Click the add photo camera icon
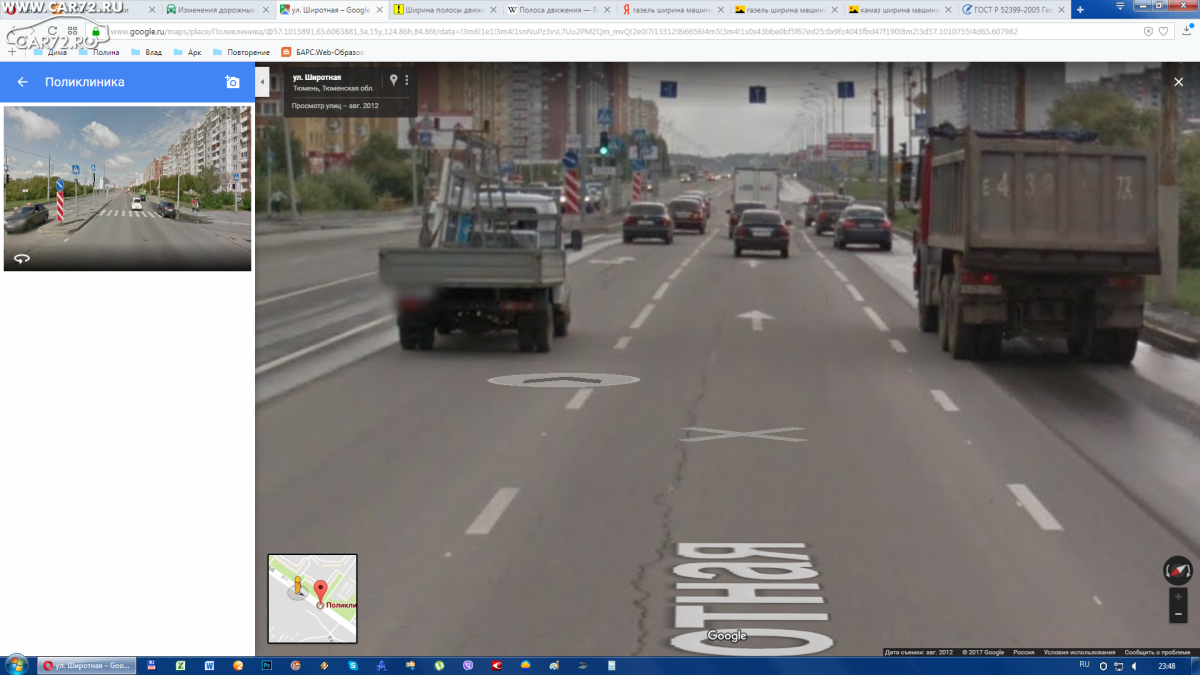The image size is (1200, 675). 233,82
